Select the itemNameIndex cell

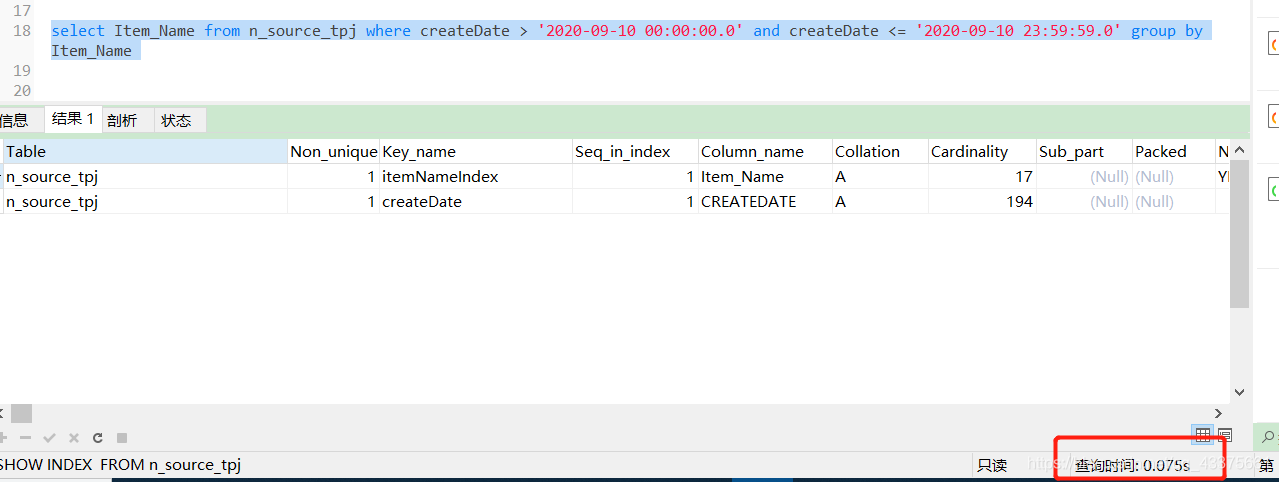tap(476, 176)
